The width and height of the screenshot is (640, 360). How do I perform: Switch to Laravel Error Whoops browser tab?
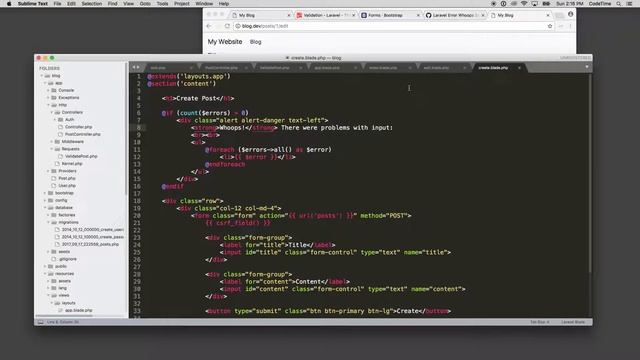[454, 15]
